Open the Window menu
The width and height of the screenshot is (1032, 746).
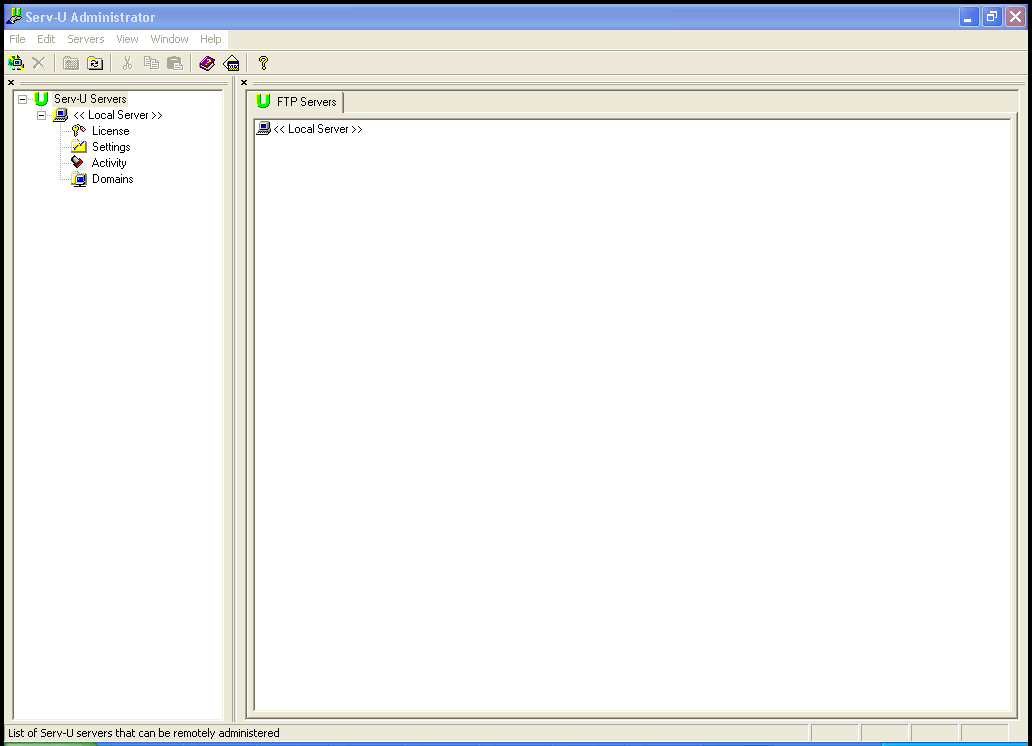[x=169, y=40]
